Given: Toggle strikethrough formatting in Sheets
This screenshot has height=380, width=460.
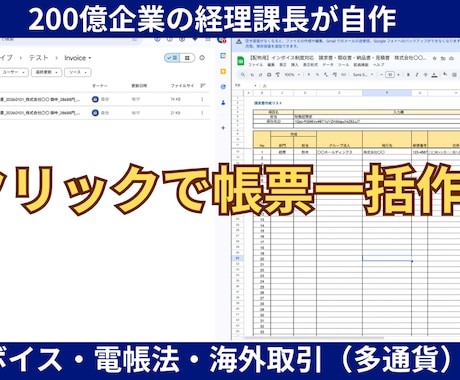Looking at the screenshot, I should [x=425, y=75].
